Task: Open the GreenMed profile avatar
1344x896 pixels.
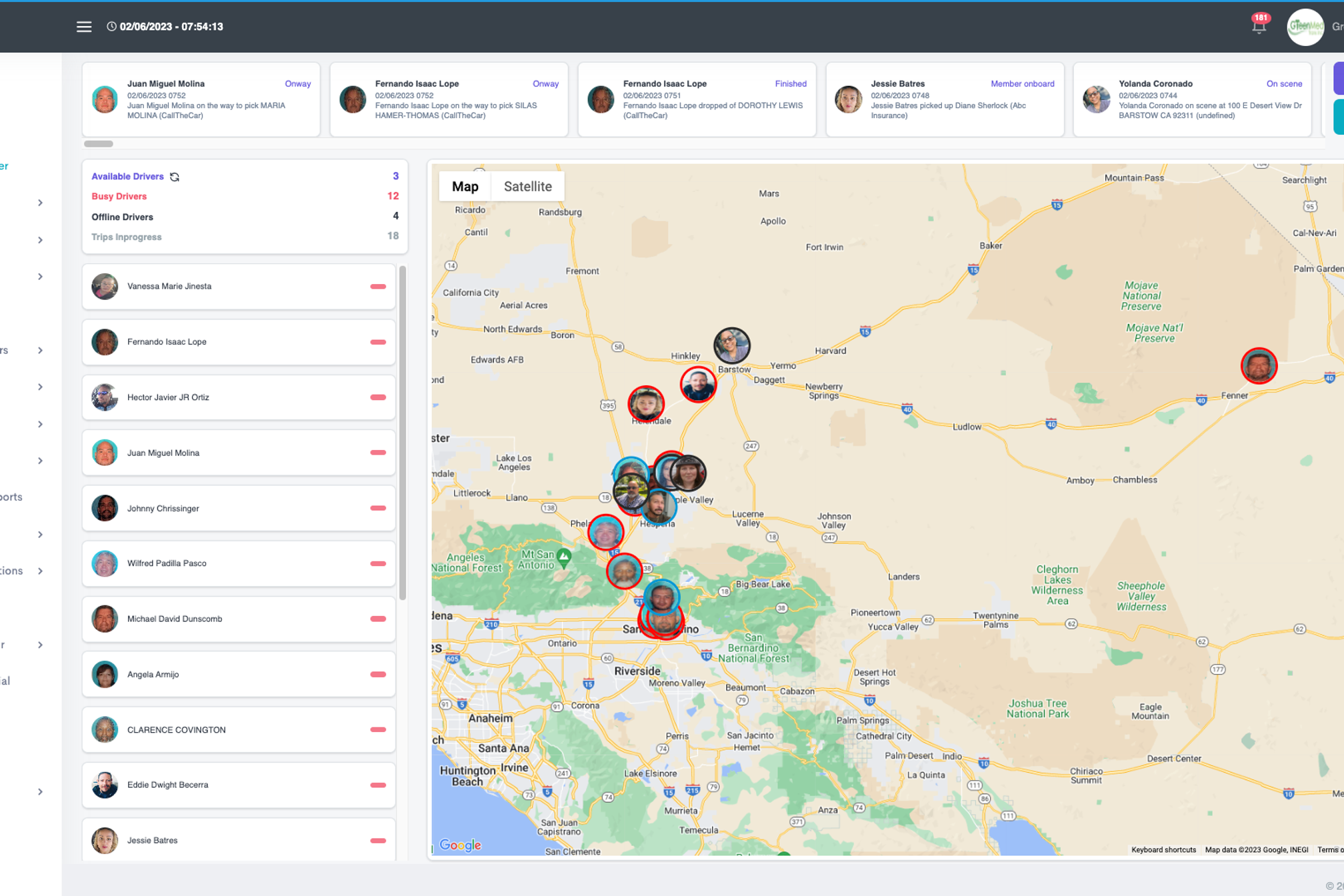Action: (1305, 27)
